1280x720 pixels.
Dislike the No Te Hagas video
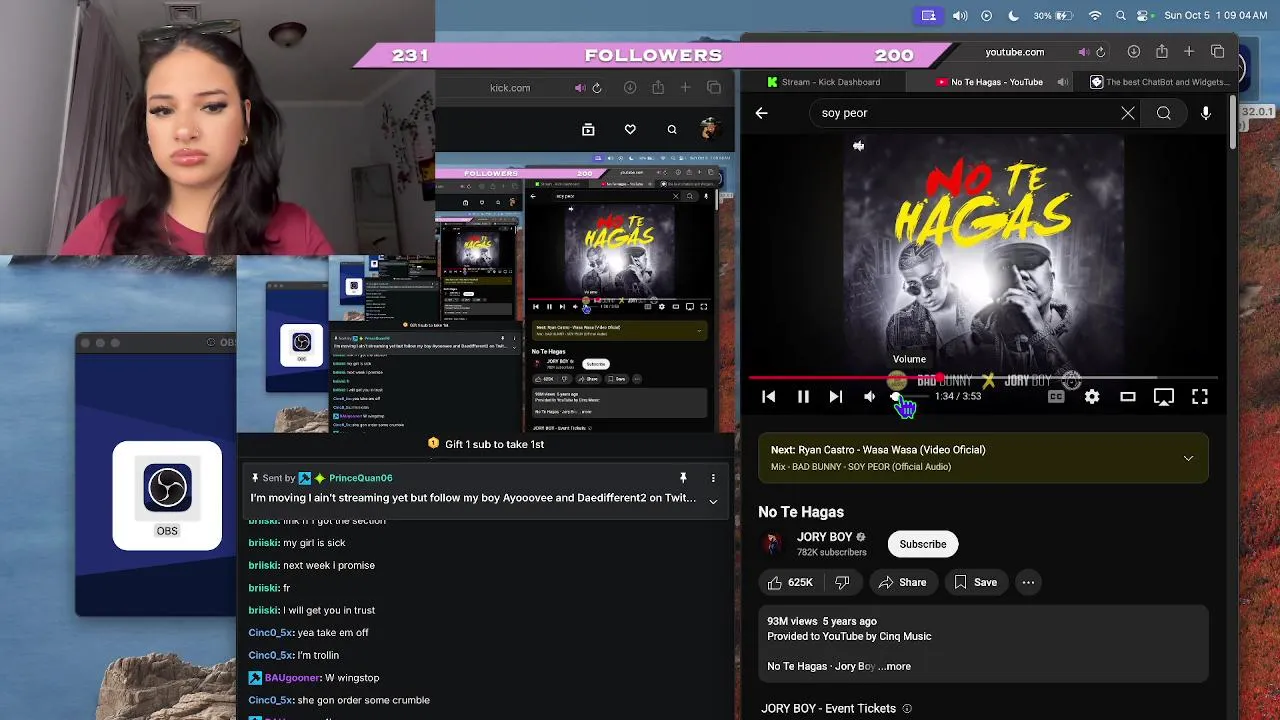click(x=842, y=582)
